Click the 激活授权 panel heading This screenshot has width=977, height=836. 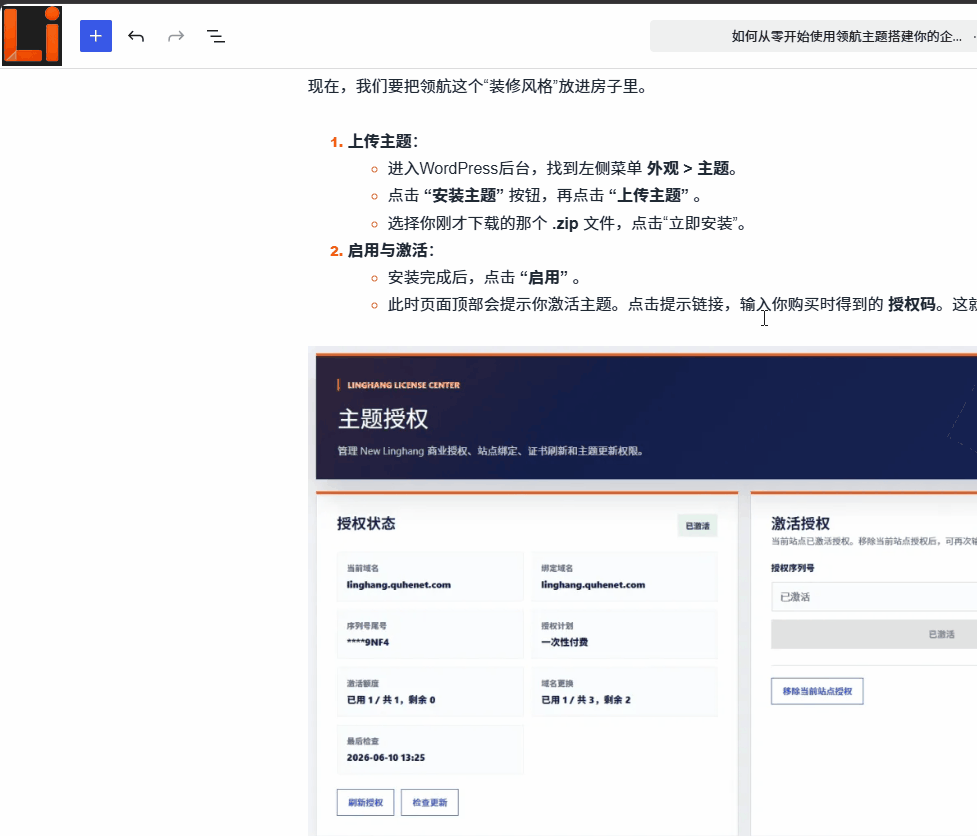pyautogui.click(x=801, y=523)
